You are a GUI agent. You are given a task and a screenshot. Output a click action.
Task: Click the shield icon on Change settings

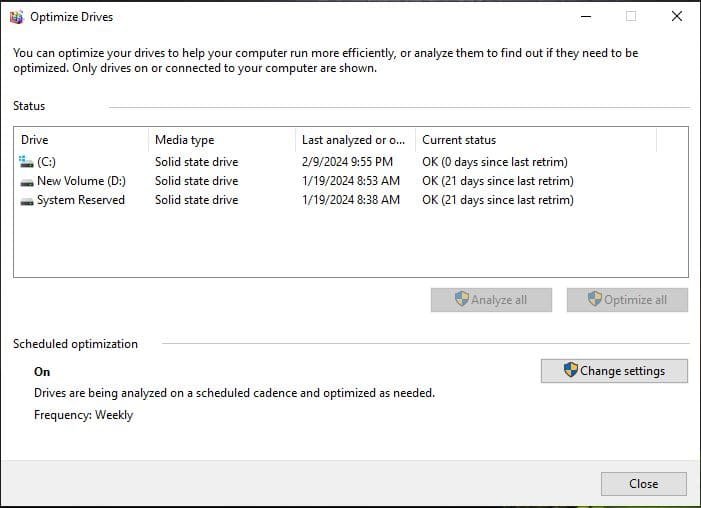[571, 370]
